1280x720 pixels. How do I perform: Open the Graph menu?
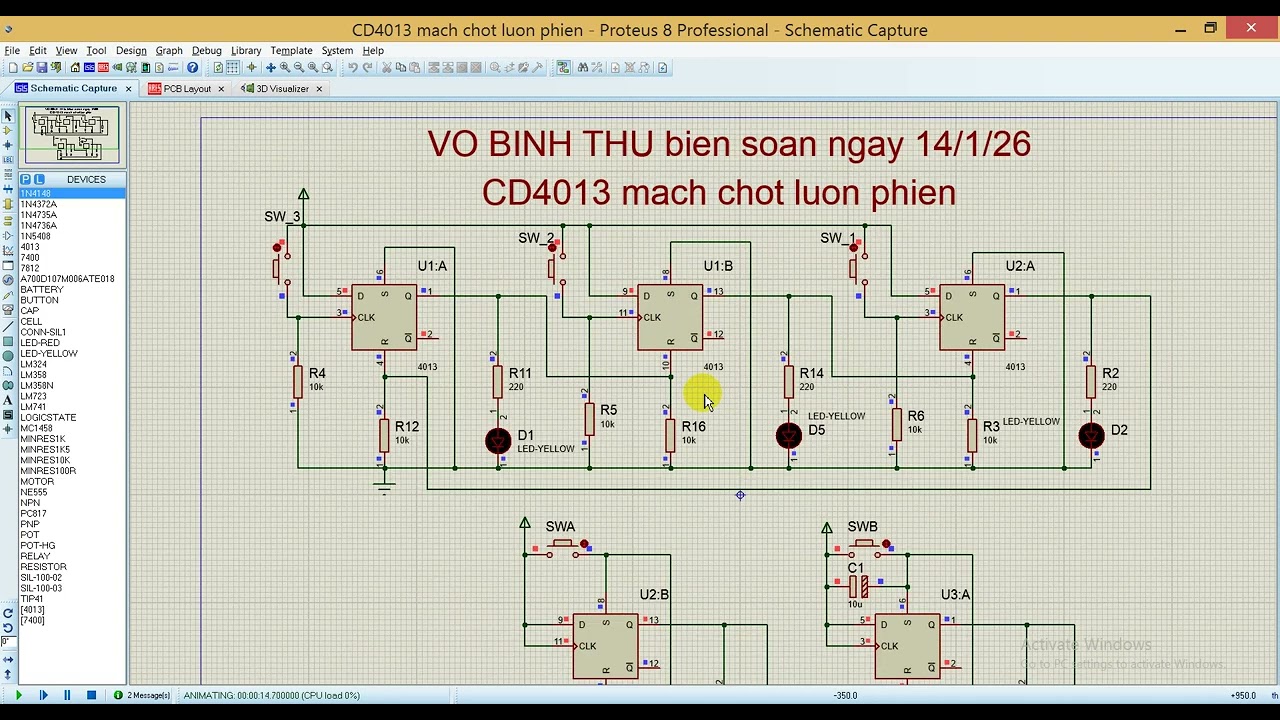(169, 50)
